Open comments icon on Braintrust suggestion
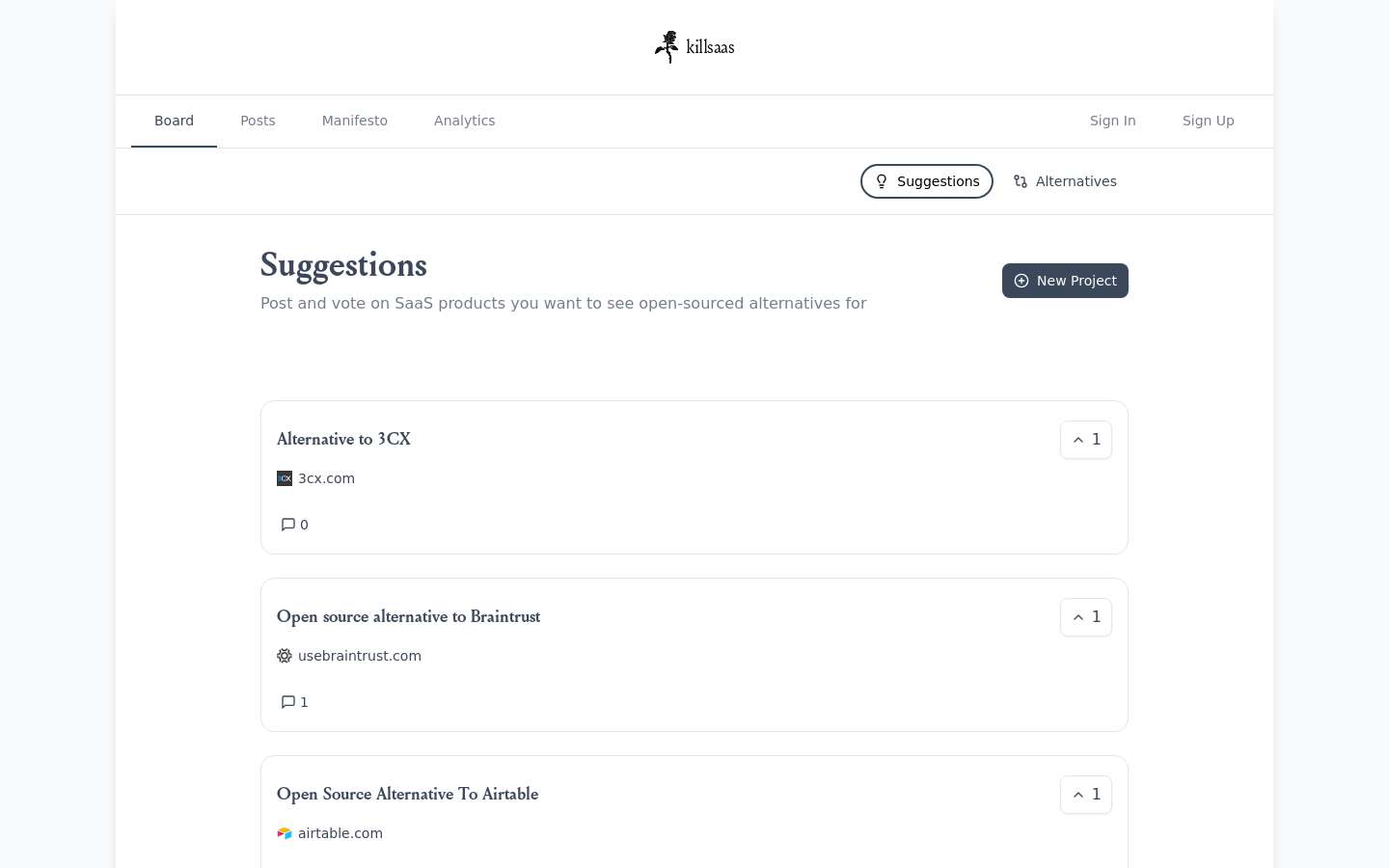1389x868 pixels. pyautogui.click(x=287, y=702)
